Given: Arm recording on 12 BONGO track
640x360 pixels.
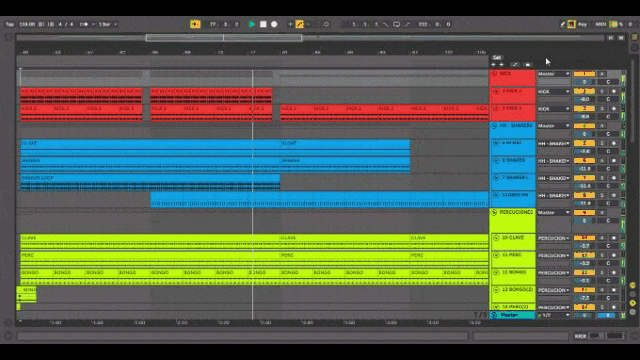Looking at the screenshot, I should click(x=614, y=273).
